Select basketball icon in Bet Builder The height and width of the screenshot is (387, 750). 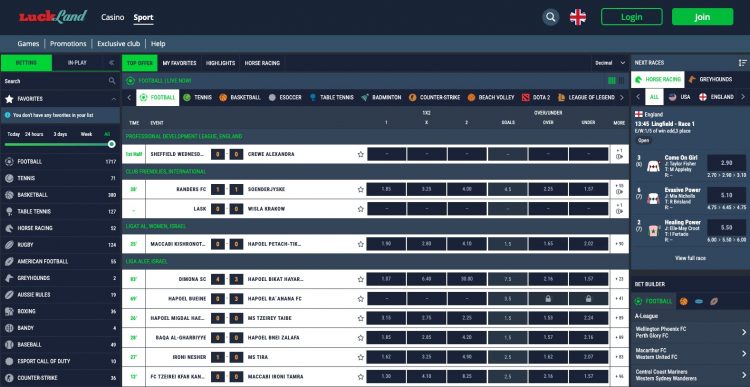click(684, 301)
